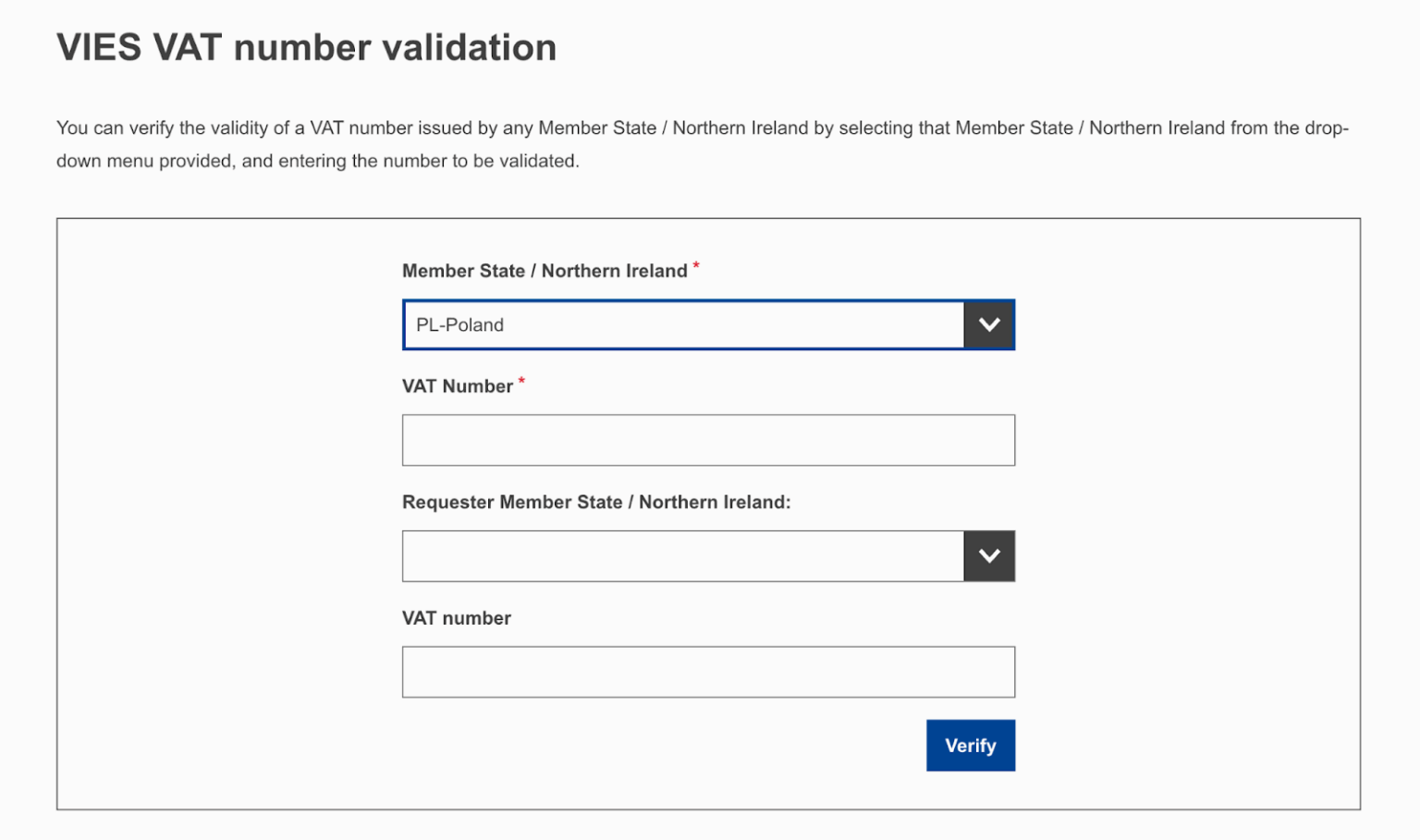Click the VAT Number field label
This screenshot has width=1420, height=840.
[x=456, y=385]
